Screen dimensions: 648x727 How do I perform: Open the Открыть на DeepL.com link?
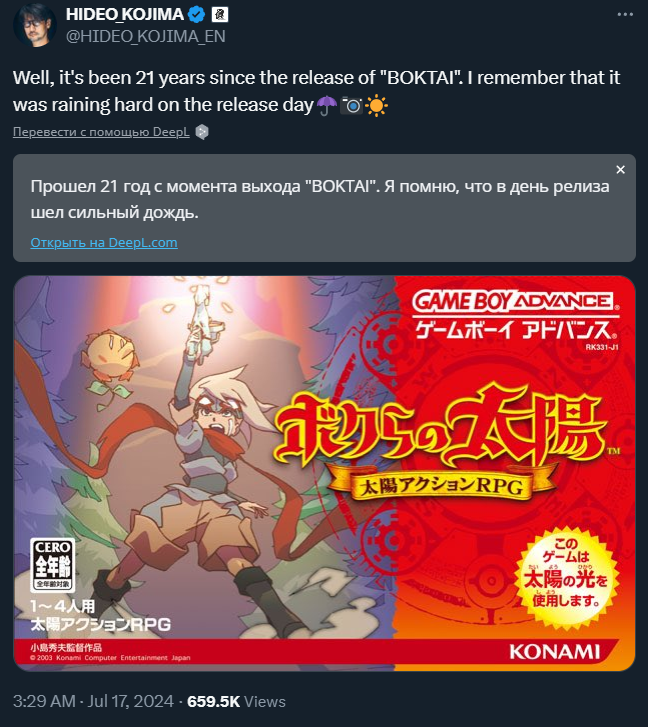click(x=104, y=242)
